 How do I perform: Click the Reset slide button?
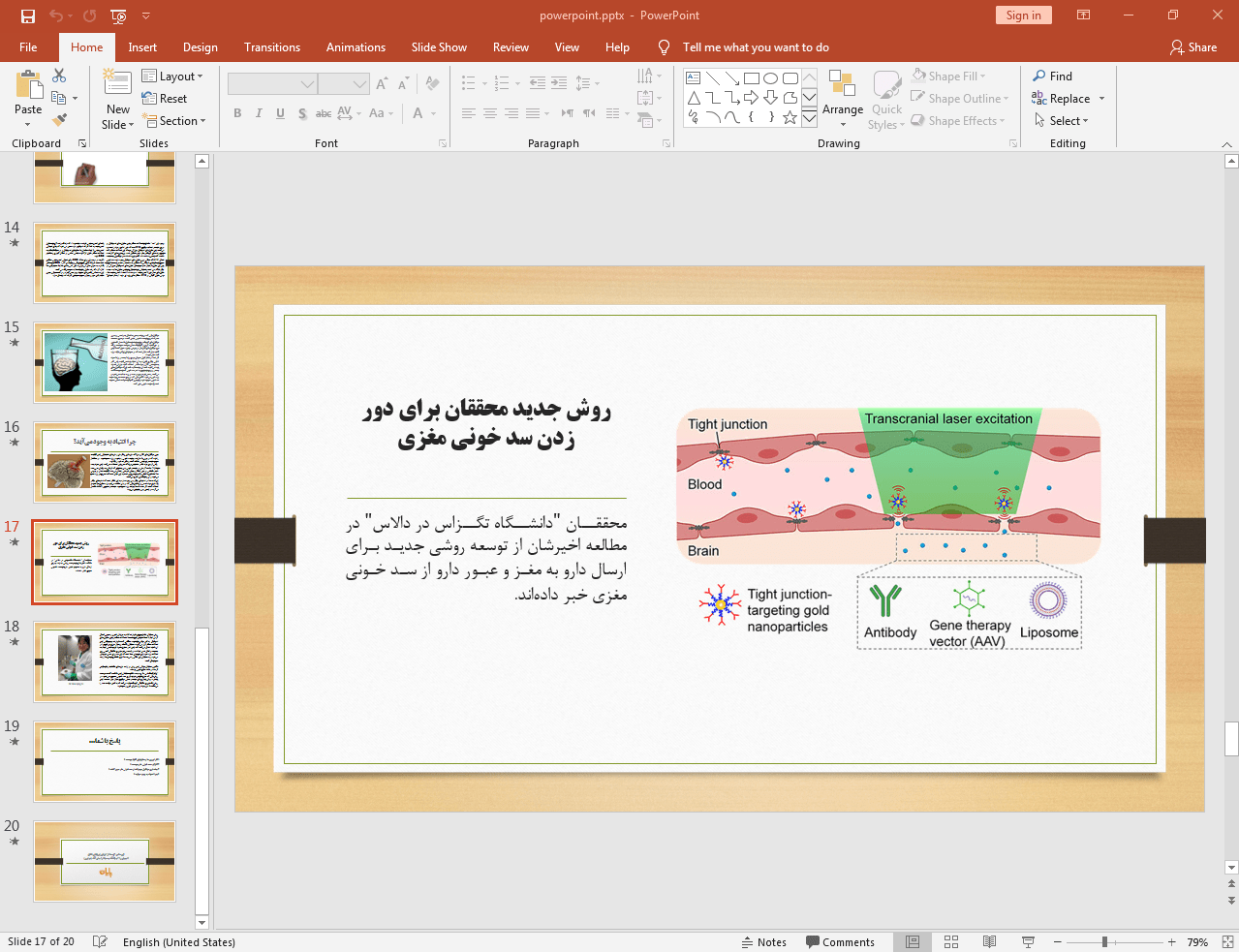pos(165,99)
